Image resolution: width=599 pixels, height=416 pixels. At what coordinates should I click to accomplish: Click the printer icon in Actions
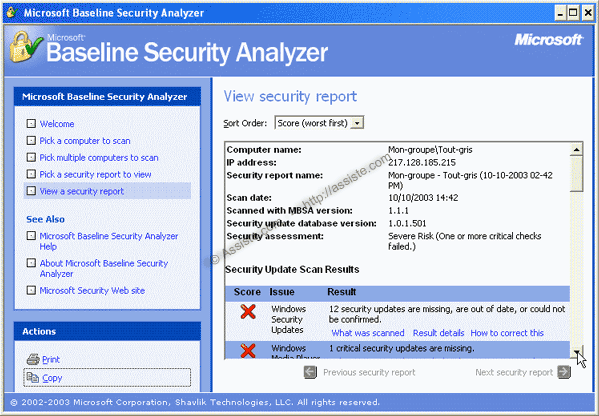(x=33, y=359)
